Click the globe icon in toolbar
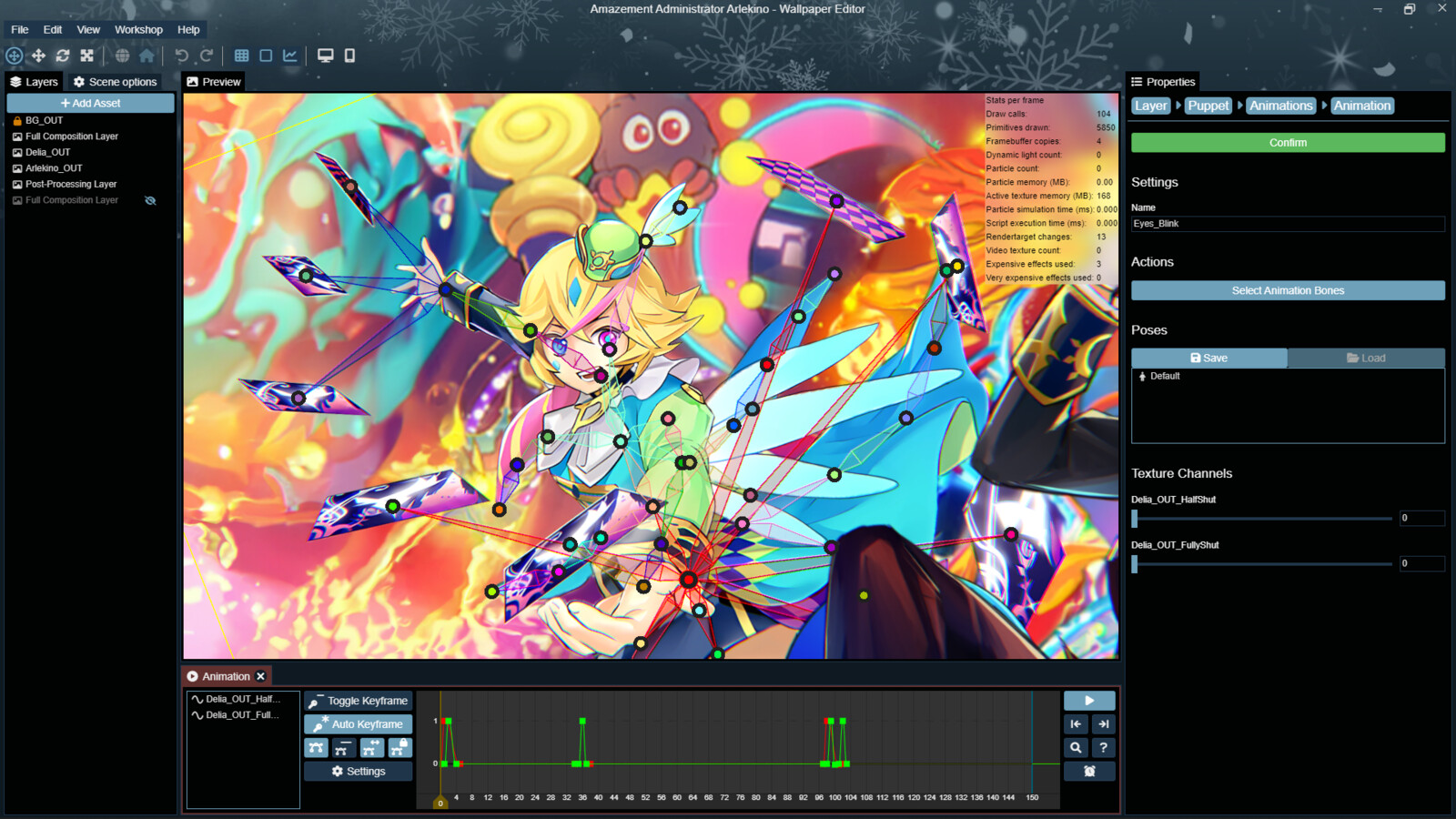Viewport: 1456px width, 819px height. [x=122, y=56]
